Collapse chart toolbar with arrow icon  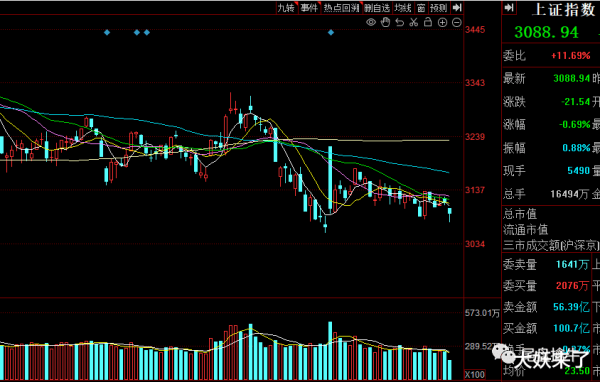457,8
